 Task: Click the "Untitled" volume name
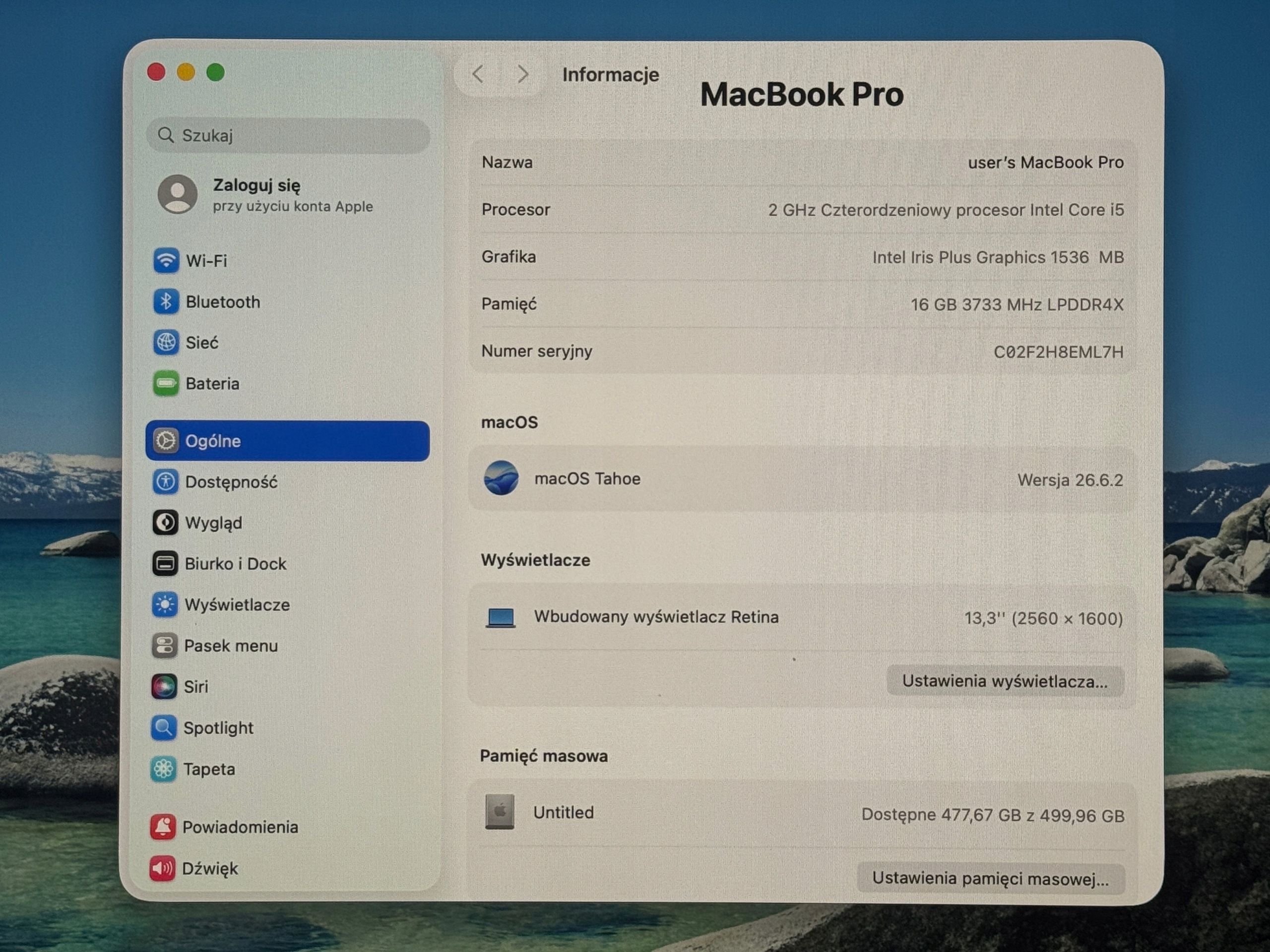563,813
